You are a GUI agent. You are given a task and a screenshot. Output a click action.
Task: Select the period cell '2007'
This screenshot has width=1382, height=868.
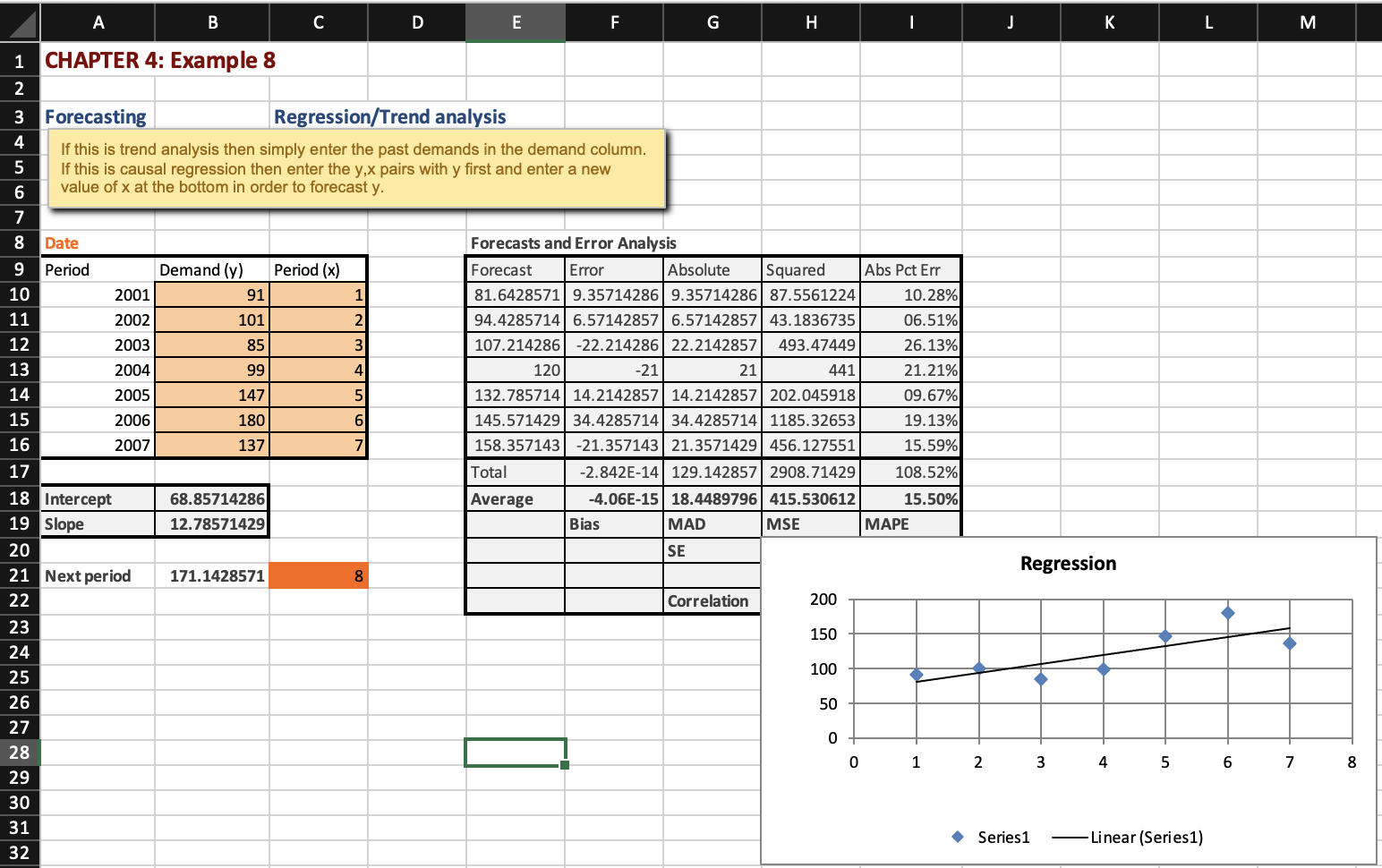click(98, 445)
